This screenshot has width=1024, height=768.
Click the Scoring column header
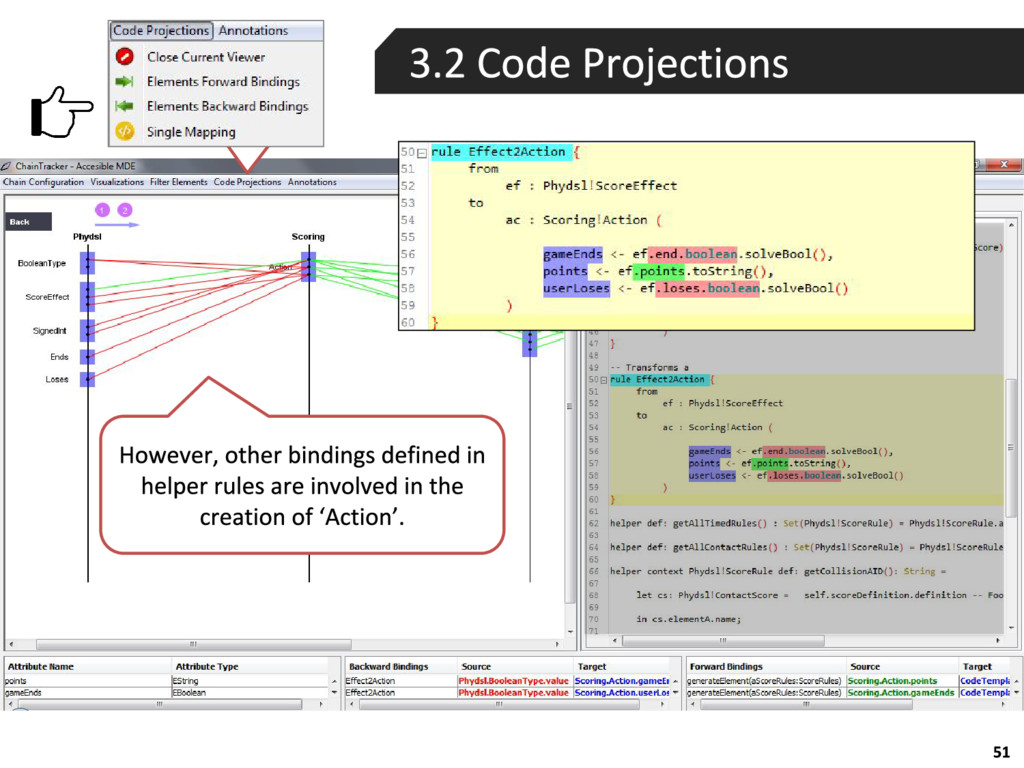(x=308, y=236)
